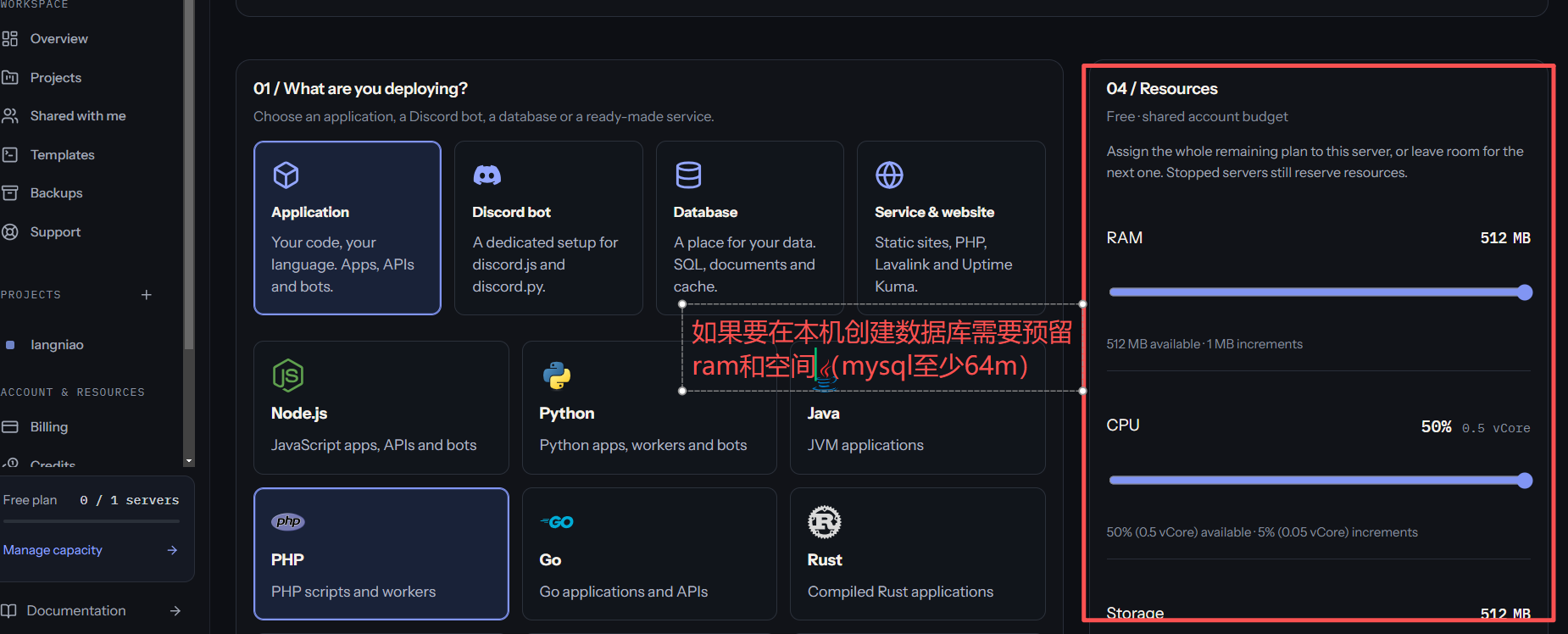Screen dimensions: 1568x634
Task: Click the Billing card icon
Action: coord(10,427)
